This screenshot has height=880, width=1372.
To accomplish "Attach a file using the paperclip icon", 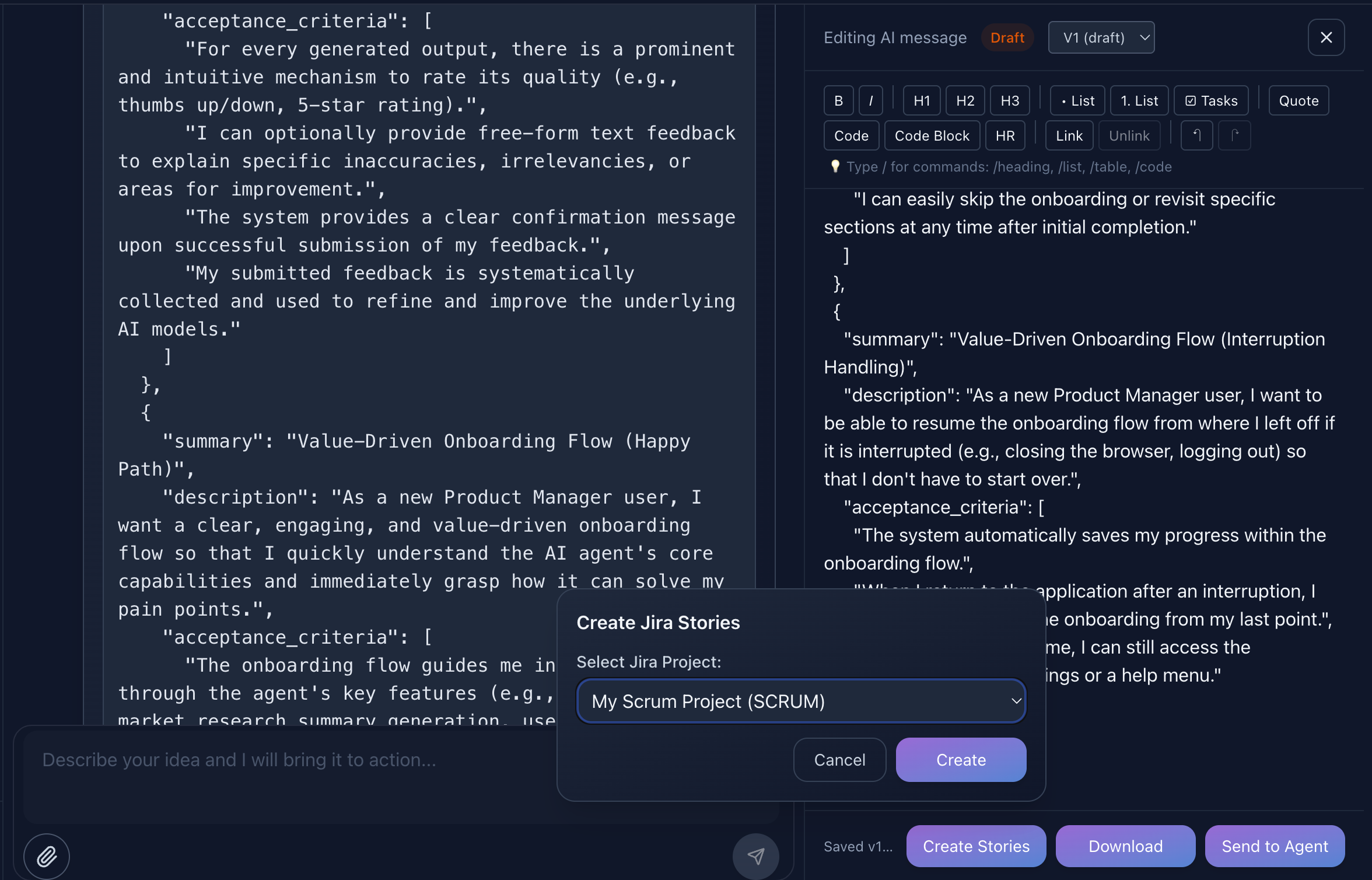I will point(46,855).
